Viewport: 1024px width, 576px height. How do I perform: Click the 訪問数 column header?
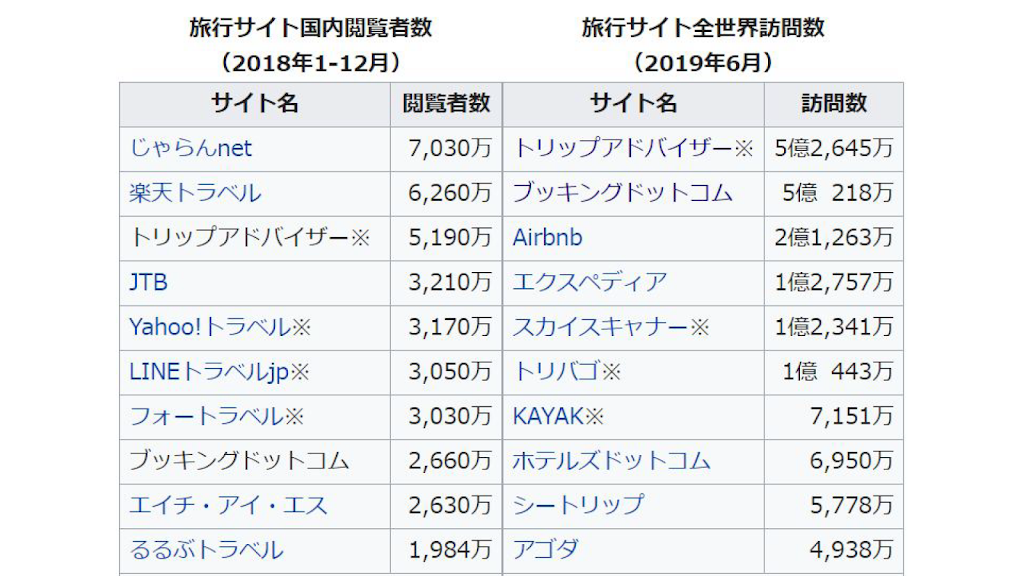click(834, 104)
